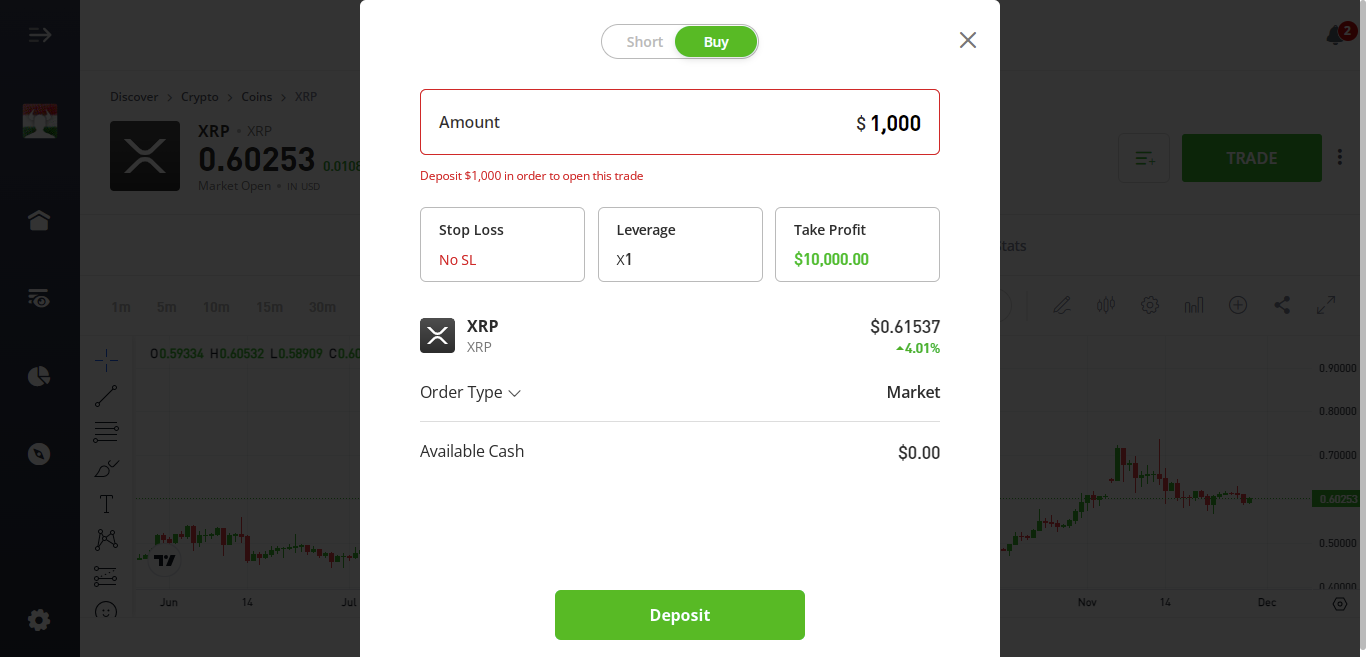Click the Deposit button
This screenshot has width=1366, height=657.
tap(680, 614)
